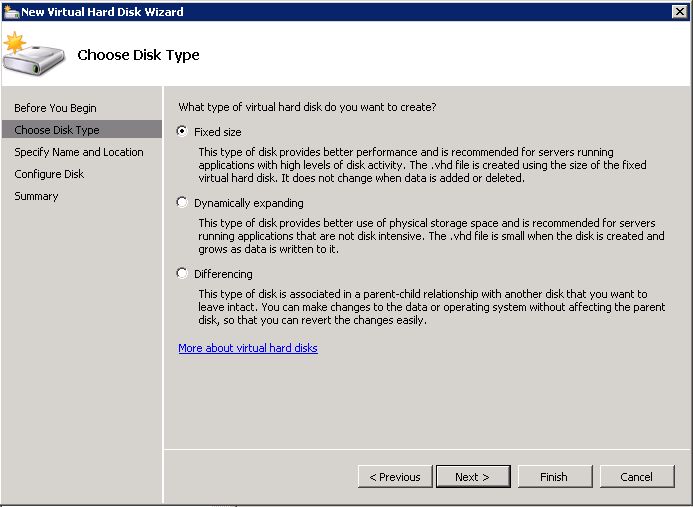The width and height of the screenshot is (693, 507).
Task: Jump to the Configure Disk step
Action: (x=49, y=174)
